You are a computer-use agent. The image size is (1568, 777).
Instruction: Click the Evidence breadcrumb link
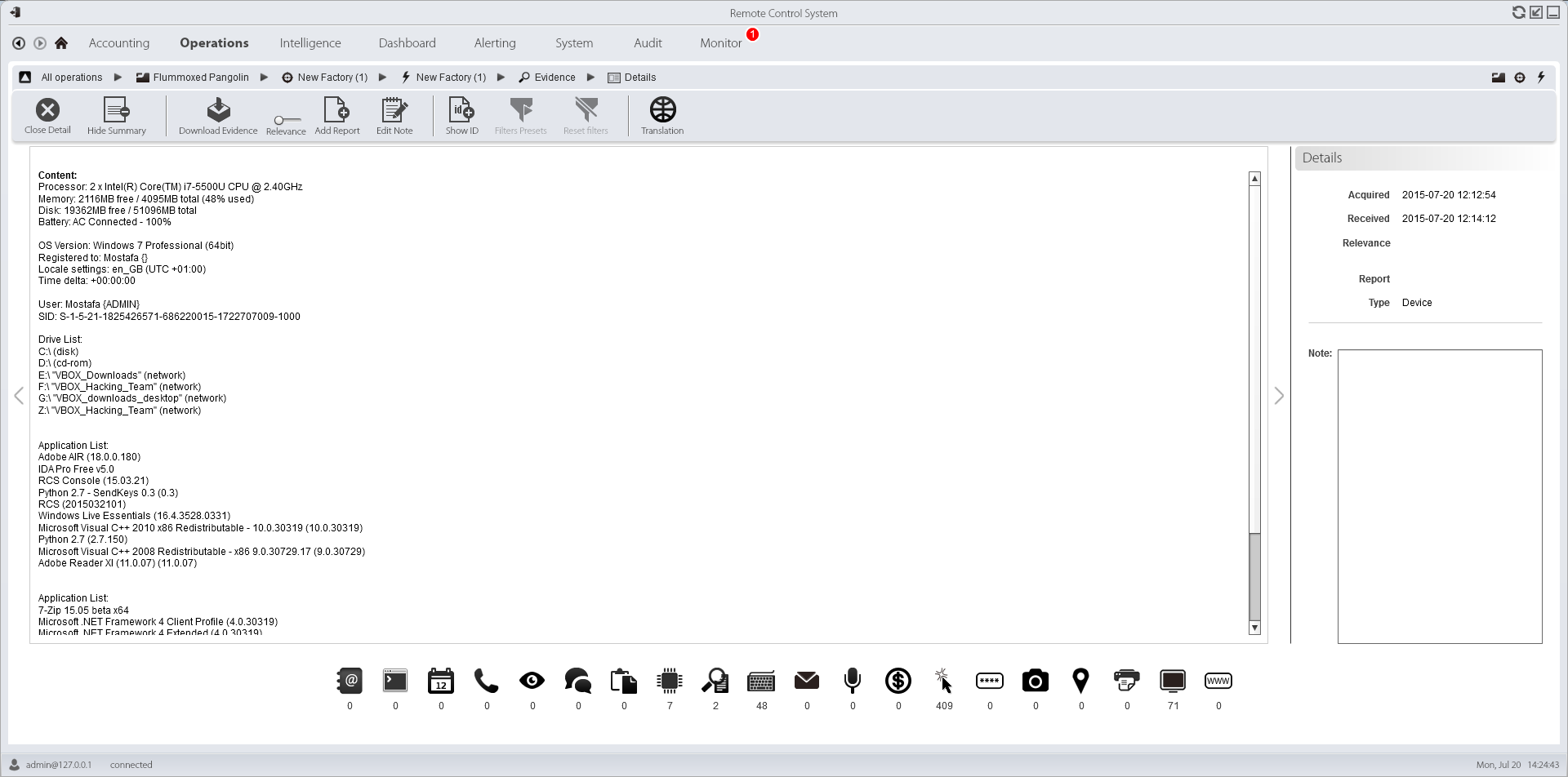pos(555,78)
